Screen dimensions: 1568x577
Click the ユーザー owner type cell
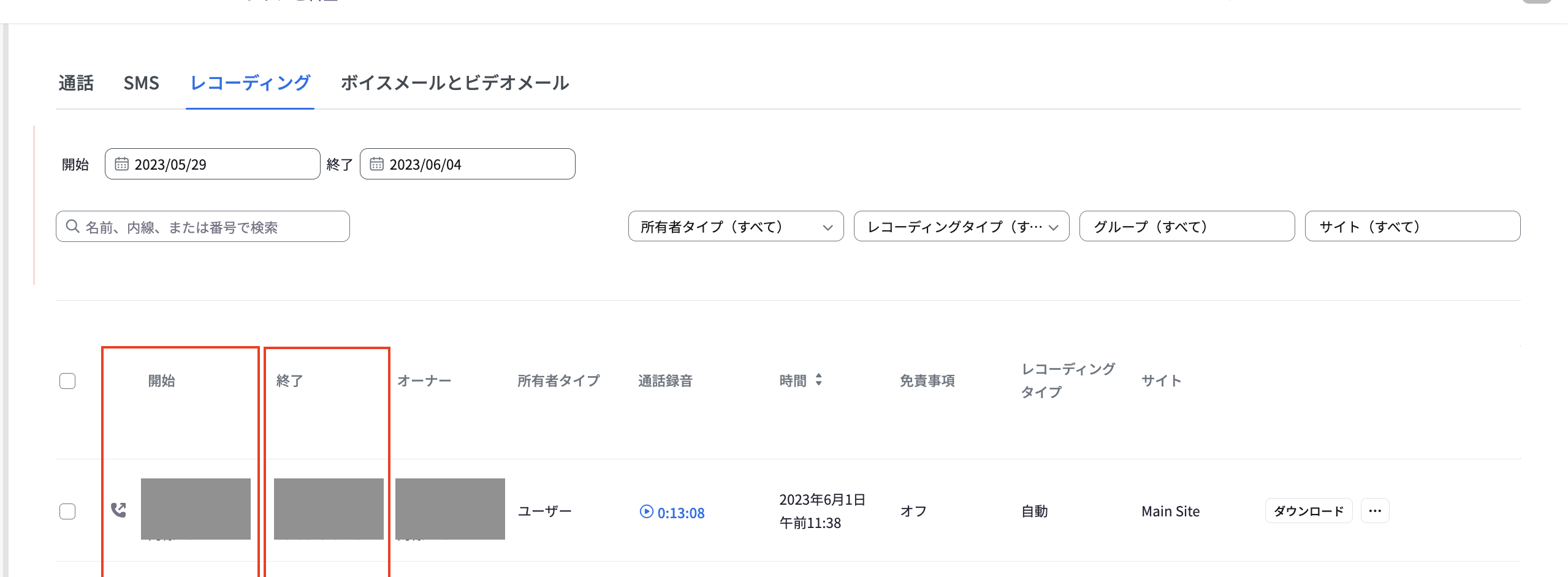[544, 511]
